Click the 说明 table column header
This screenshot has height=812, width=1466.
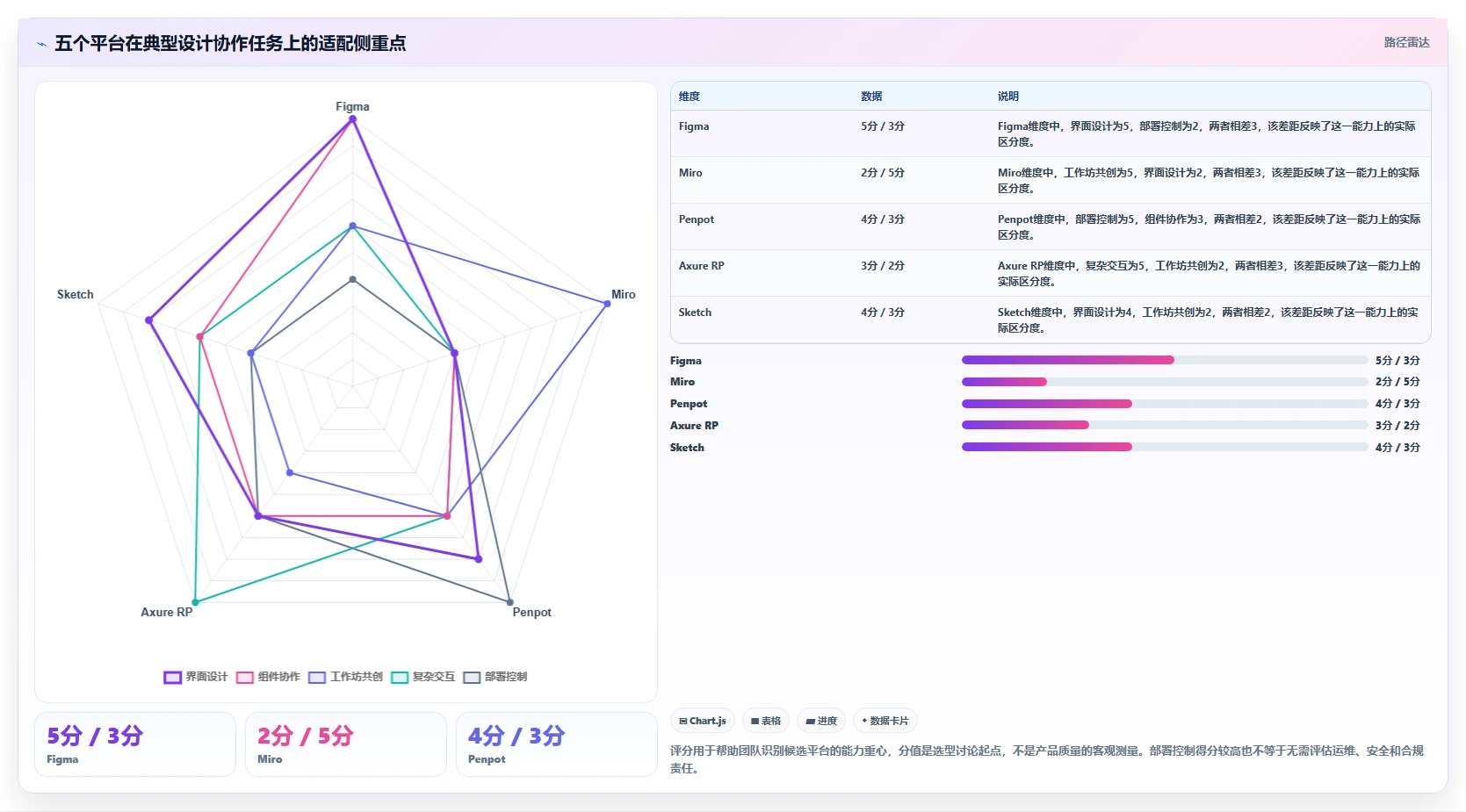(x=1008, y=97)
